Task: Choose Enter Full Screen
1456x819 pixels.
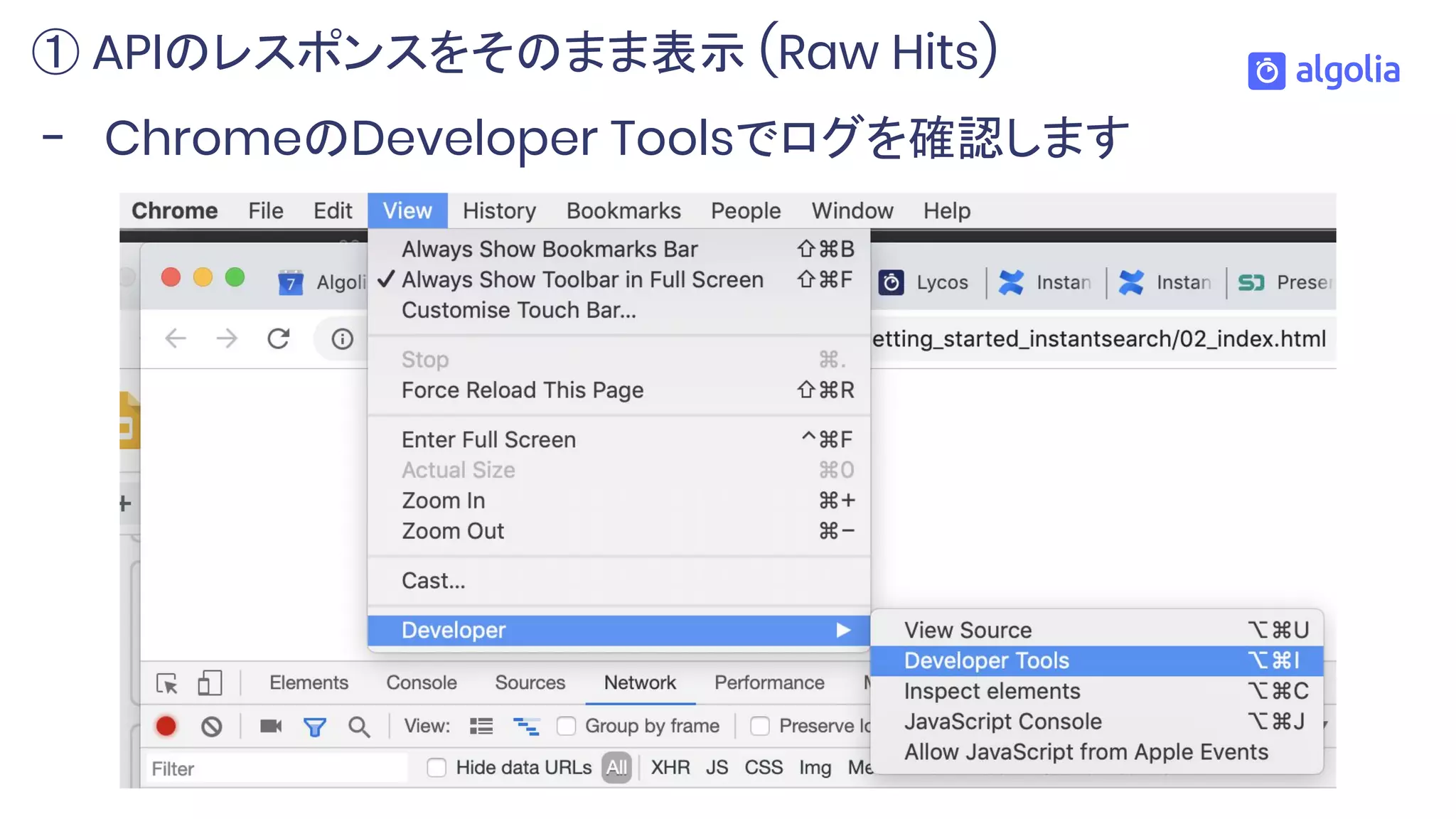Action: click(x=619, y=440)
